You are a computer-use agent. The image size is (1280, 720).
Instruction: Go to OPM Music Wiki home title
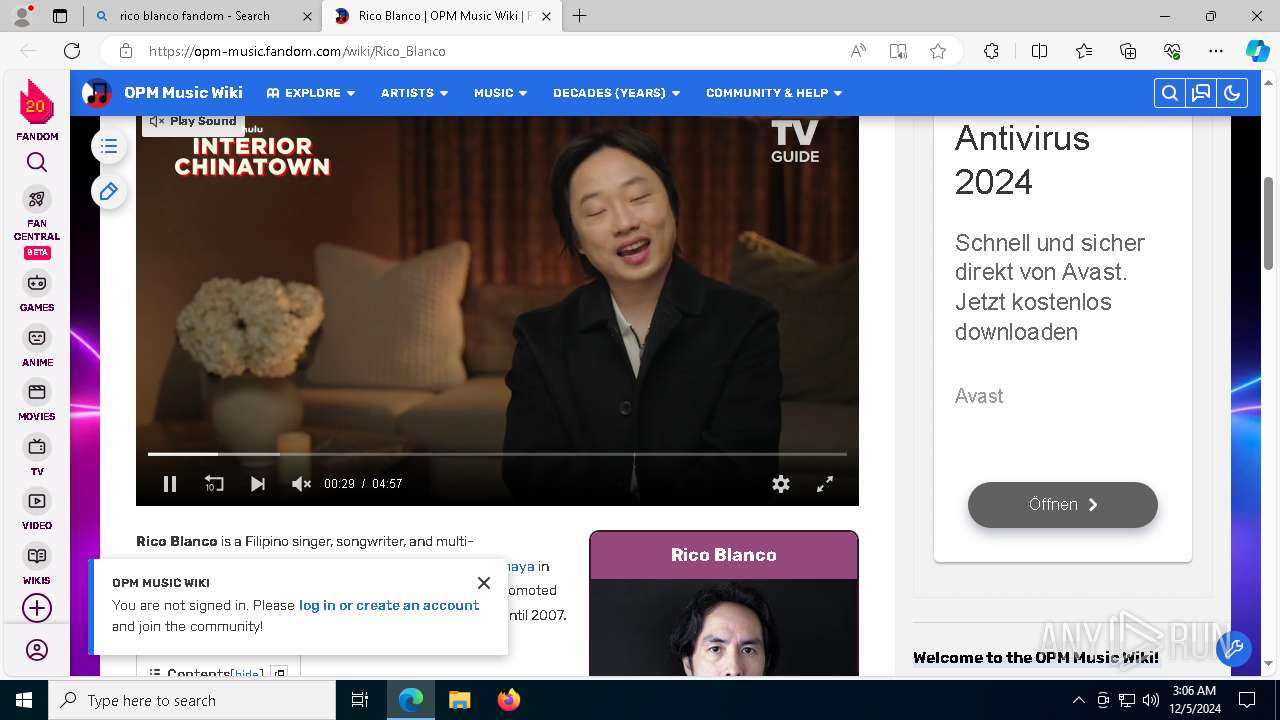pyautogui.click(x=183, y=92)
